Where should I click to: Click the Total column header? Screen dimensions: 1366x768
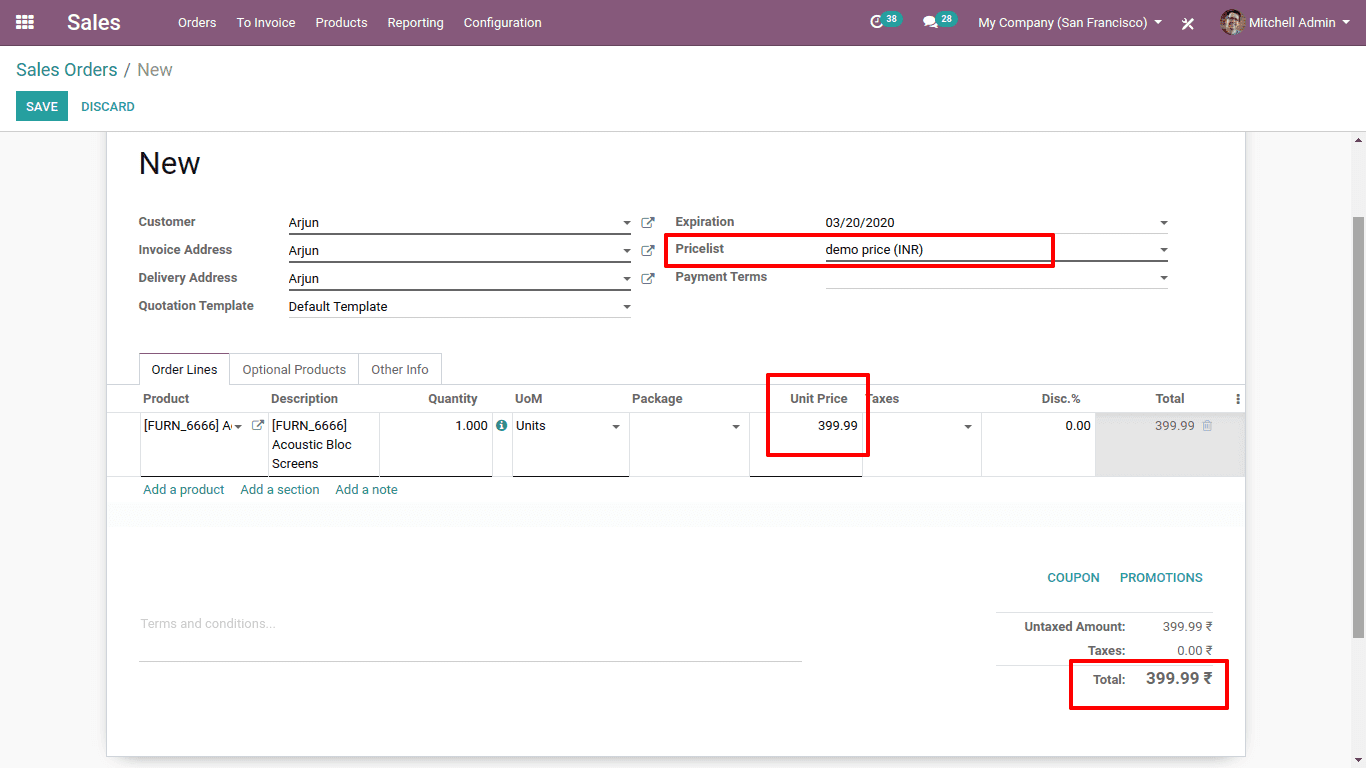coord(1170,399)
